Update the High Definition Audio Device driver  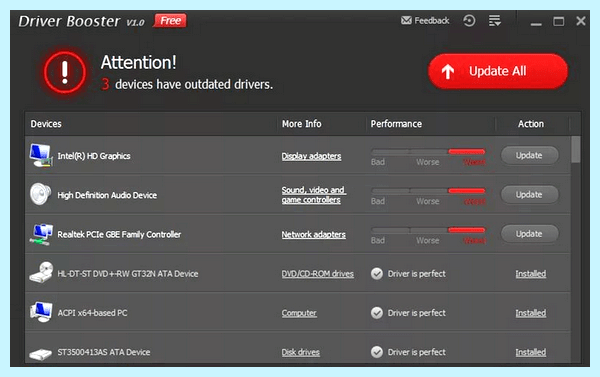[530, 194]
